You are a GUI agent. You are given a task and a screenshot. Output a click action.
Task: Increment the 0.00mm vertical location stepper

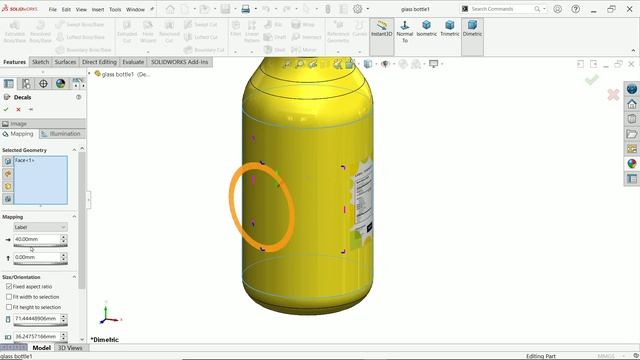(x=63, y=255)
